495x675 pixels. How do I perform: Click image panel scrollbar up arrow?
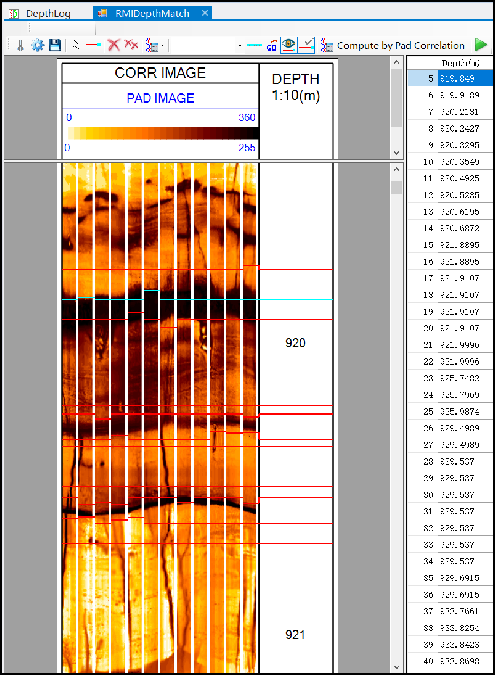pyautogui.click(x=396, y=169)
